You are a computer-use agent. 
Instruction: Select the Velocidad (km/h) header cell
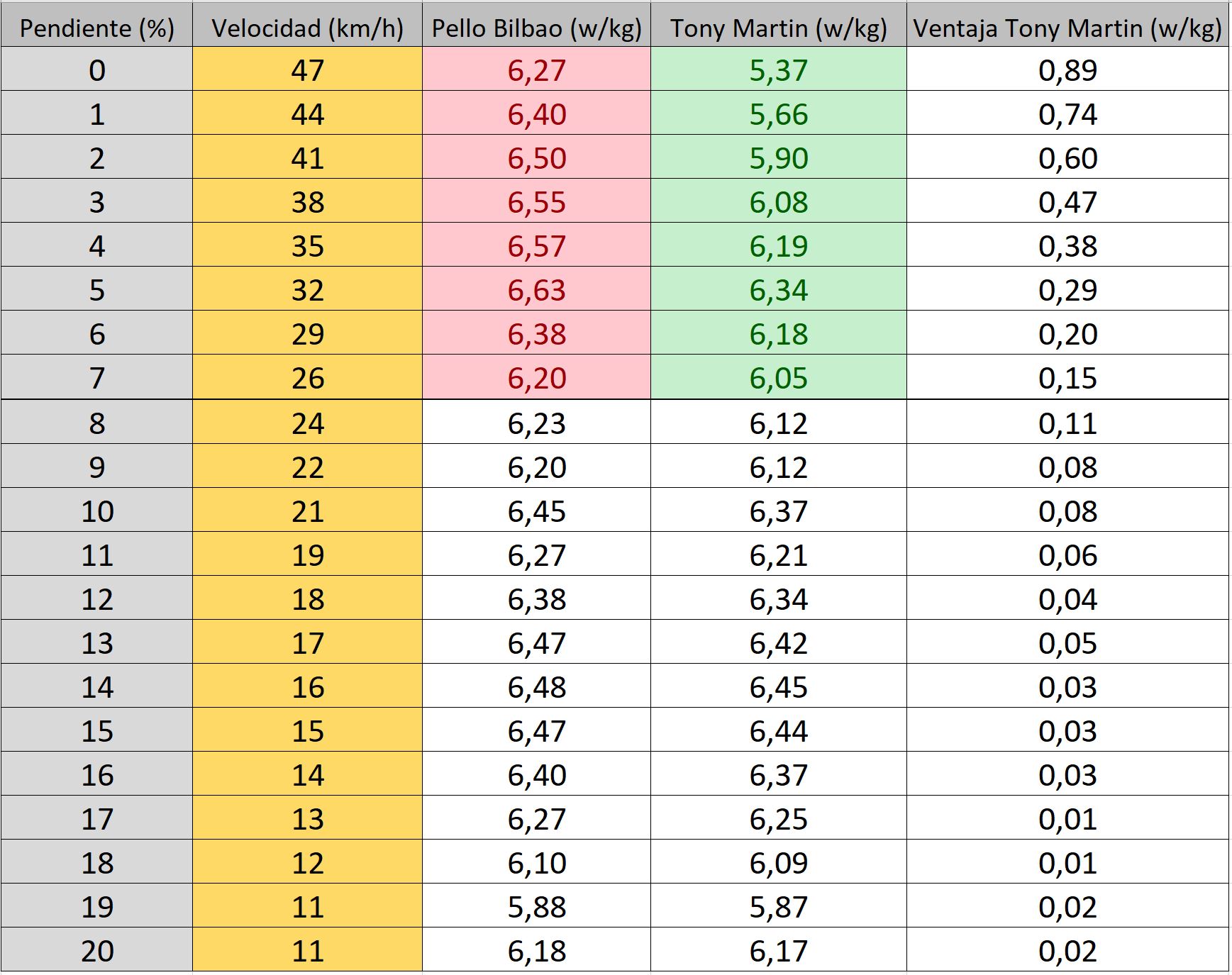[x=307, y=28]
